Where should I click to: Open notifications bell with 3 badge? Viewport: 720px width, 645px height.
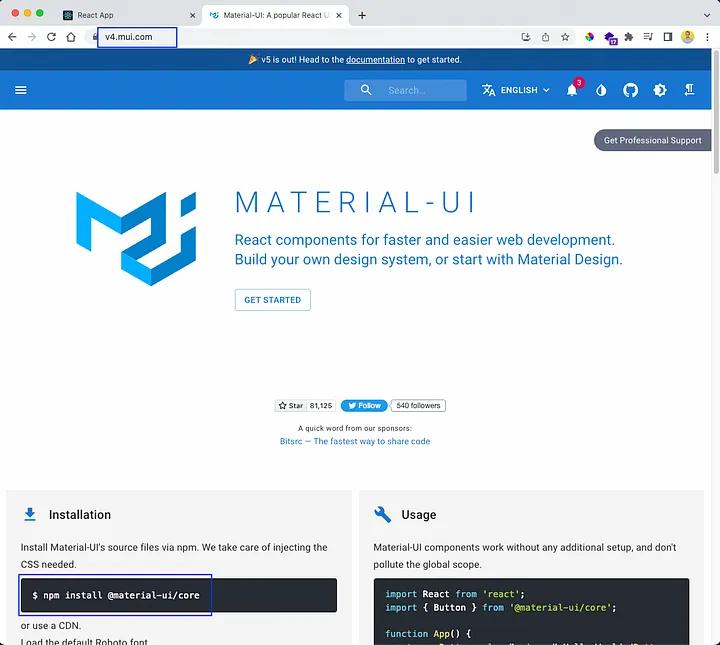(x=572, y=90)
